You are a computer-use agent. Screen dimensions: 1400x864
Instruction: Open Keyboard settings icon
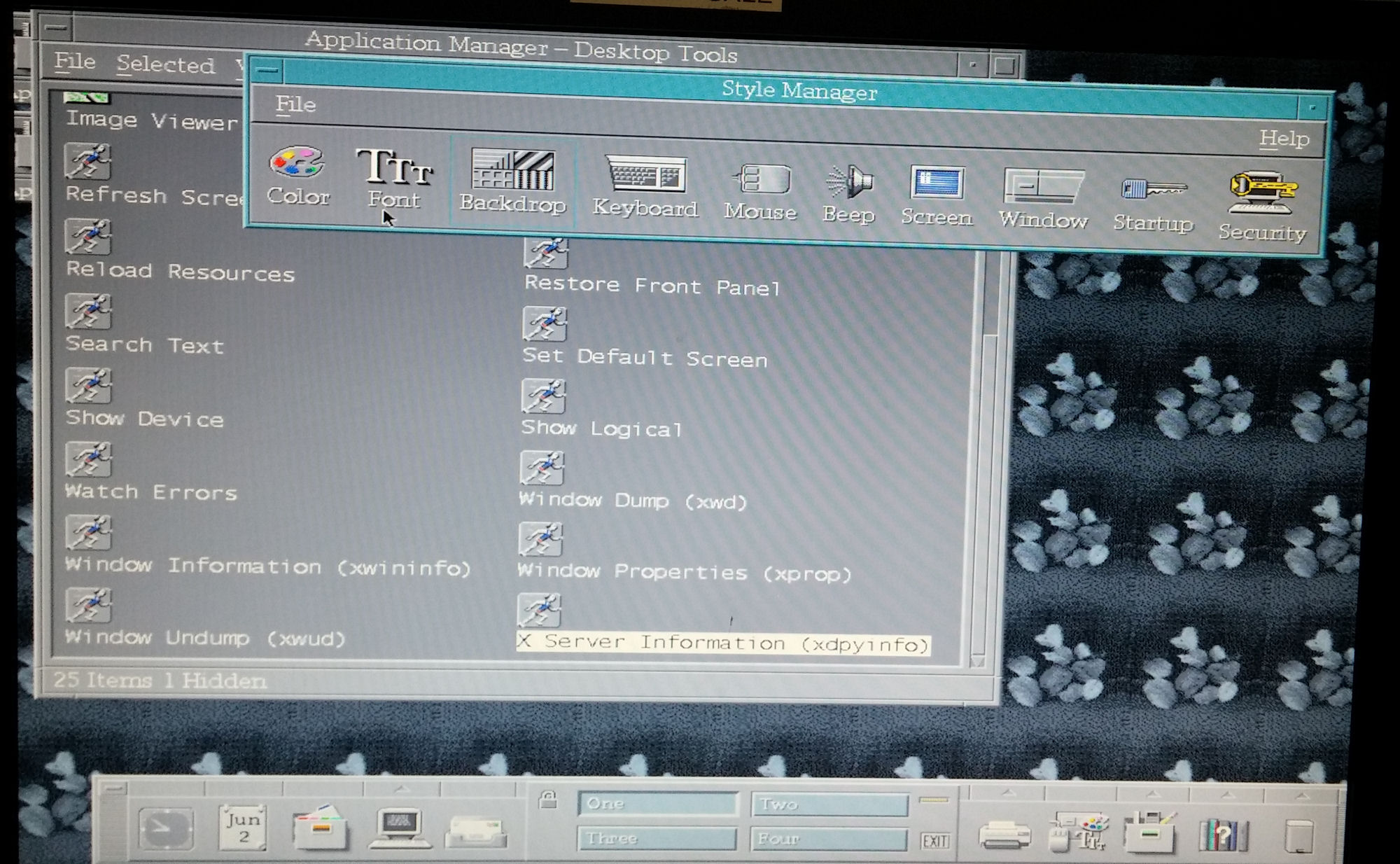(645, 175)
